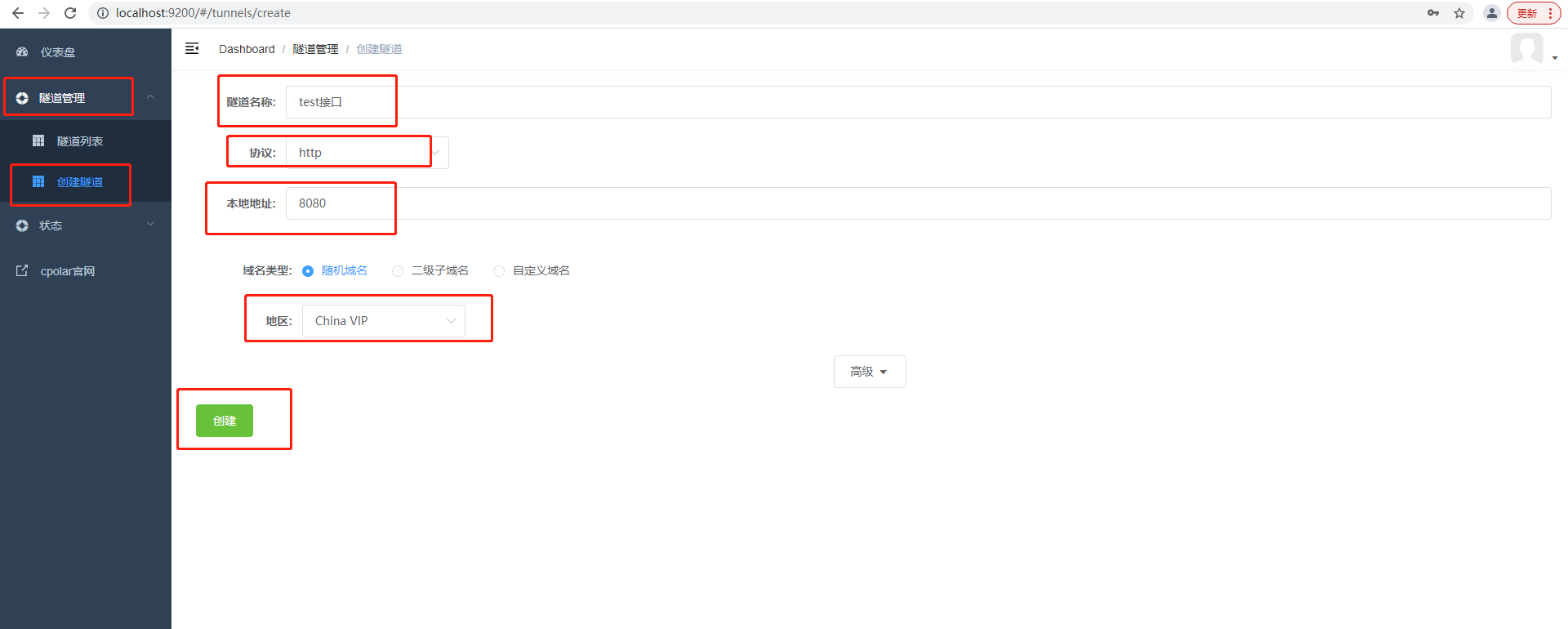
Task: Select the 随机域名 radio option
Action: (x=335, y=270)
